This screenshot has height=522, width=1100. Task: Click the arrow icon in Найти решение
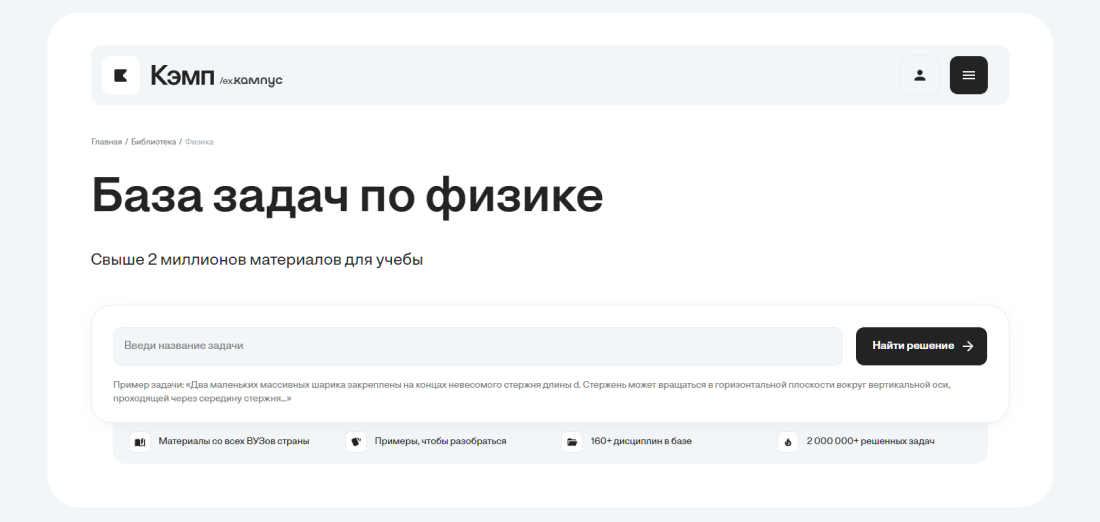point(967,346)
